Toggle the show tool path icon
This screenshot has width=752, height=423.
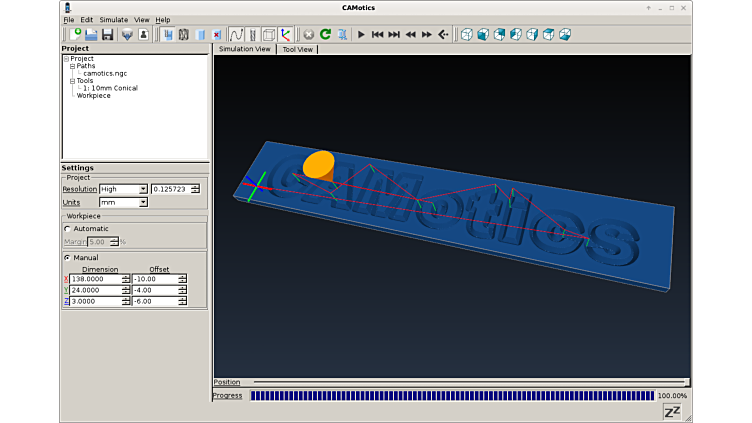237,34
